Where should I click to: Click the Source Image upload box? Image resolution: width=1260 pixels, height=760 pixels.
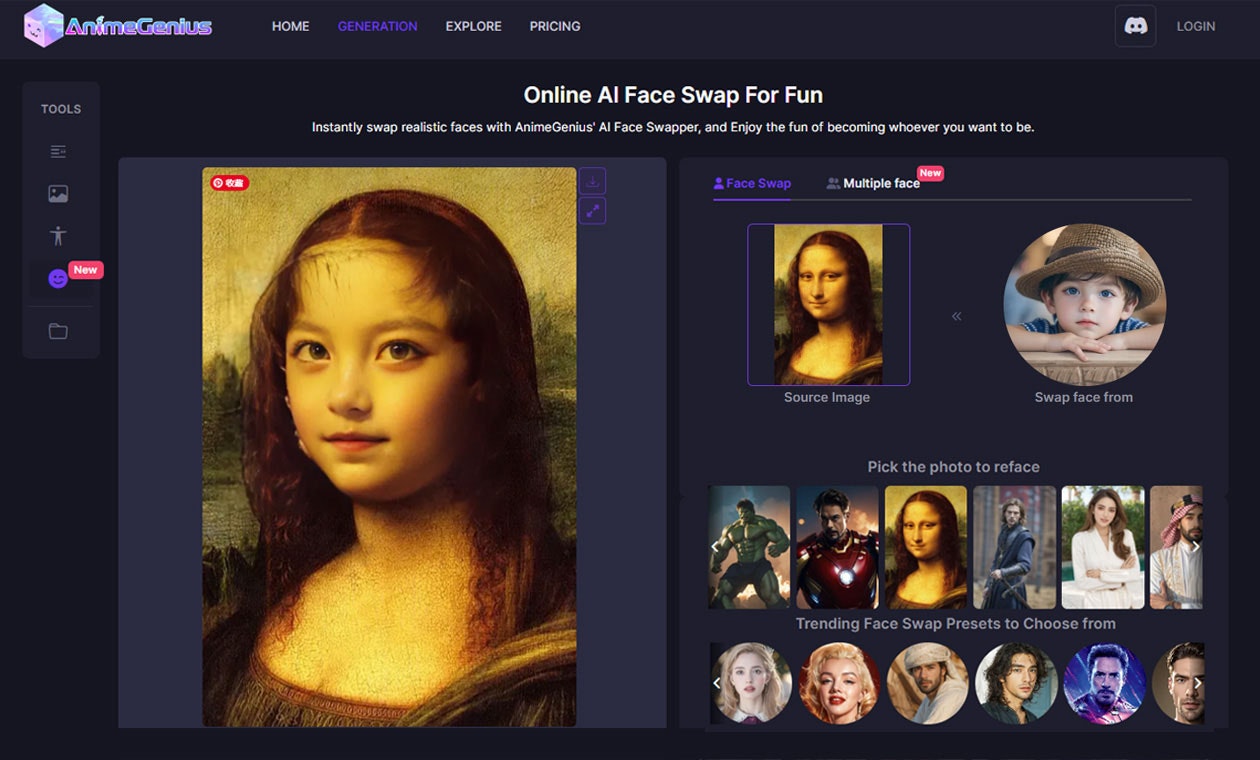coord(828,304)
